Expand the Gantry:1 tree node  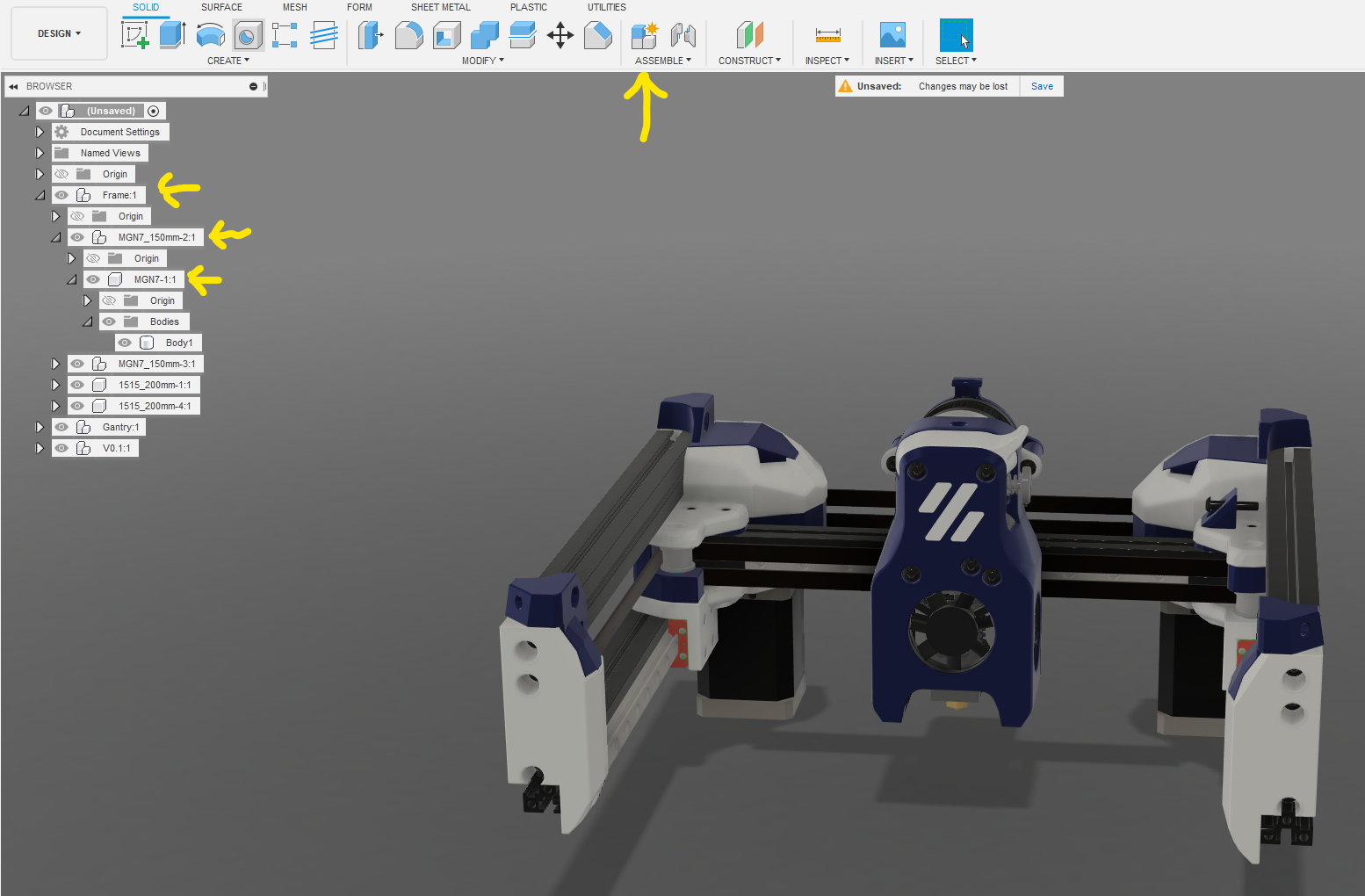[40, 427]
